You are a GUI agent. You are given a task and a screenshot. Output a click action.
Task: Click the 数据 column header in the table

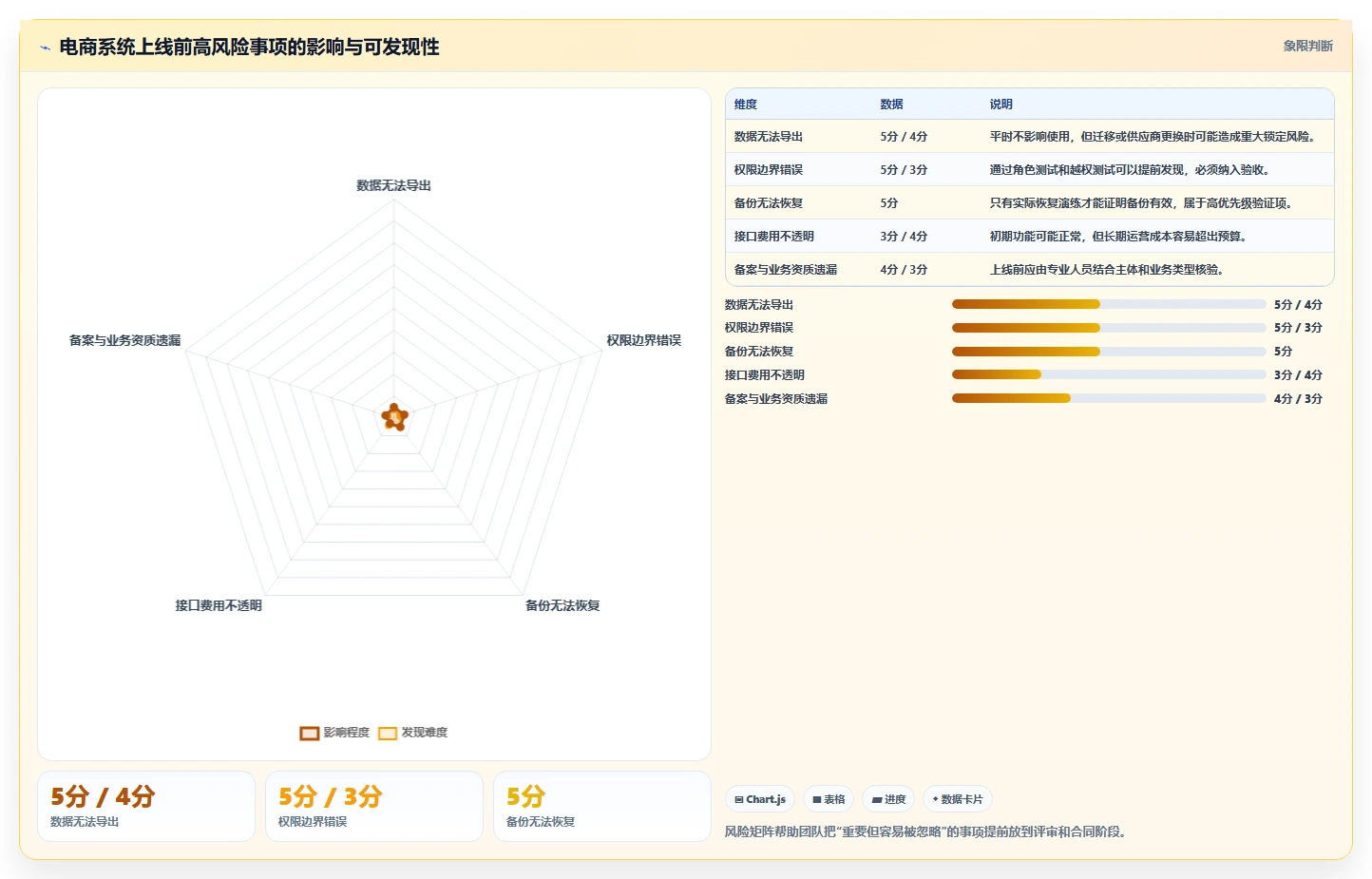[891, 105]
